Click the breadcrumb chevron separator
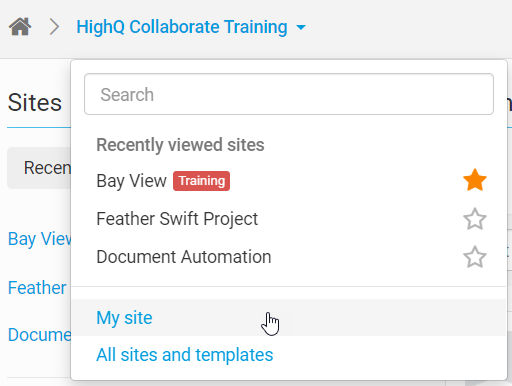This screenshot has width=512, height=386. pos(54,27)
